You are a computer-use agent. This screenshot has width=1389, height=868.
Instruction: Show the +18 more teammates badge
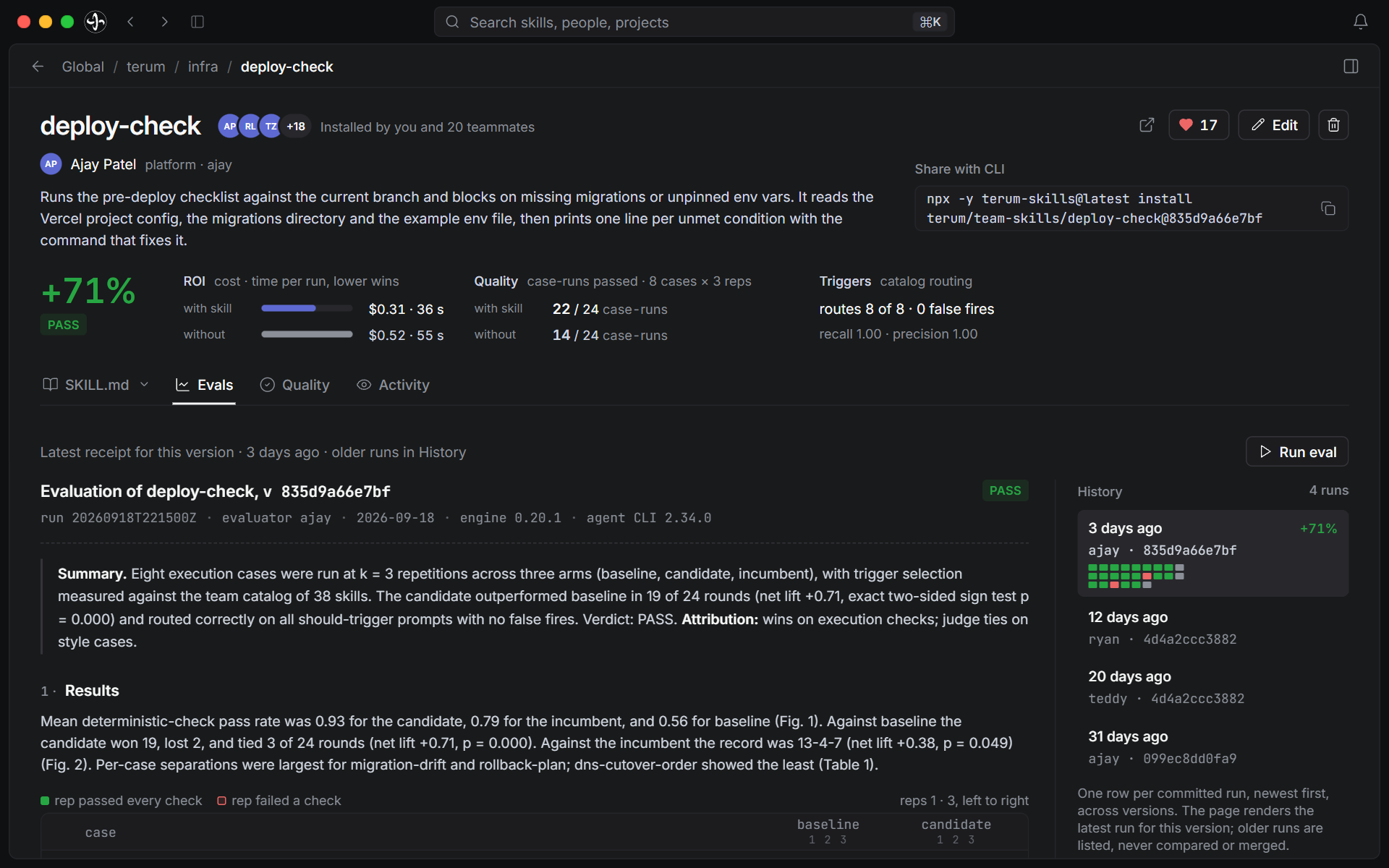point(296,126)
